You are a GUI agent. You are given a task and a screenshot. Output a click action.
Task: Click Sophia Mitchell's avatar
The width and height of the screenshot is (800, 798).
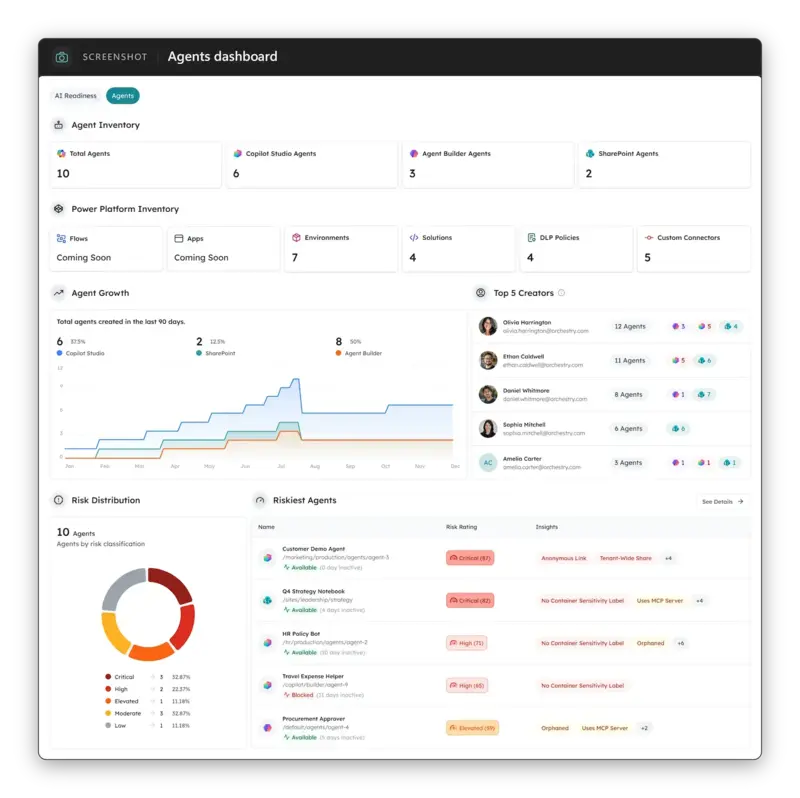pos(488,429)
